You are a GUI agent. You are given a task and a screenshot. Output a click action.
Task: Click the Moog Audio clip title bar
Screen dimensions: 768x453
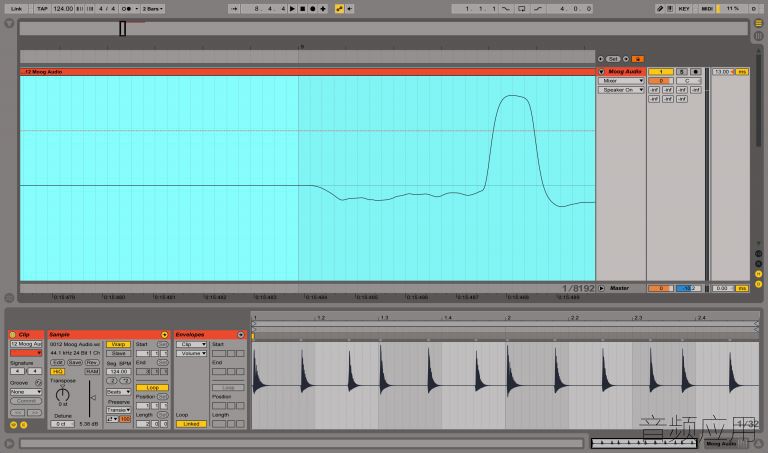point(307,72)
